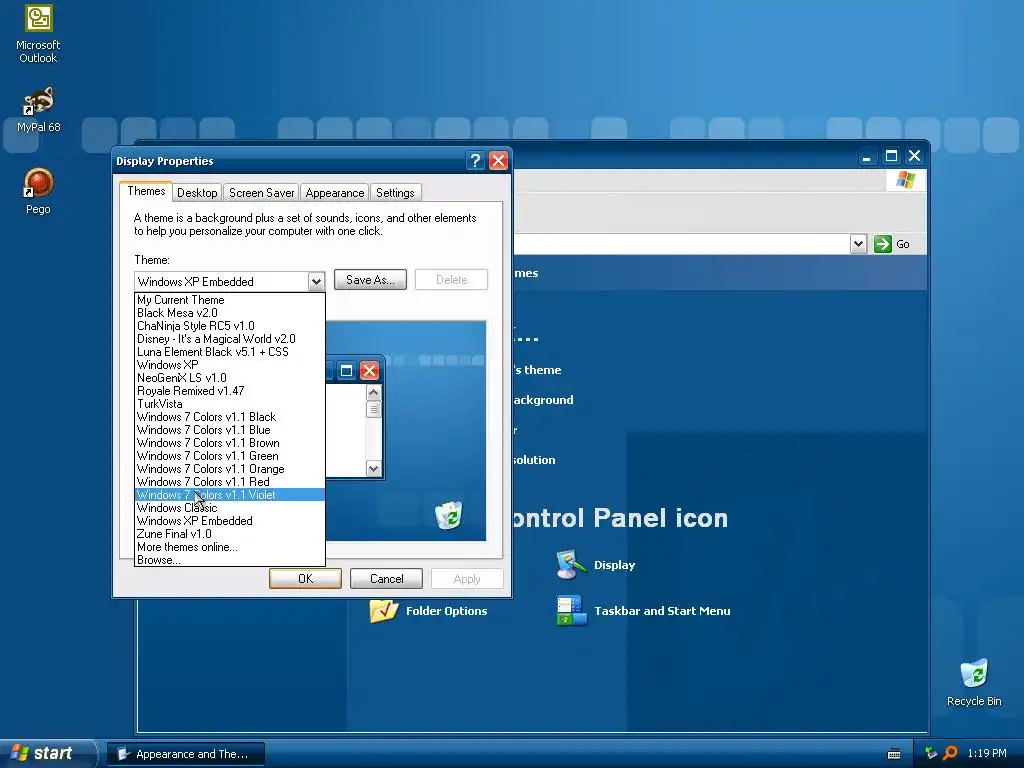The image size is (1024, 768).
Task: Pick Windows 7 Colors v1.1 Green
Action: coord(230,456)
